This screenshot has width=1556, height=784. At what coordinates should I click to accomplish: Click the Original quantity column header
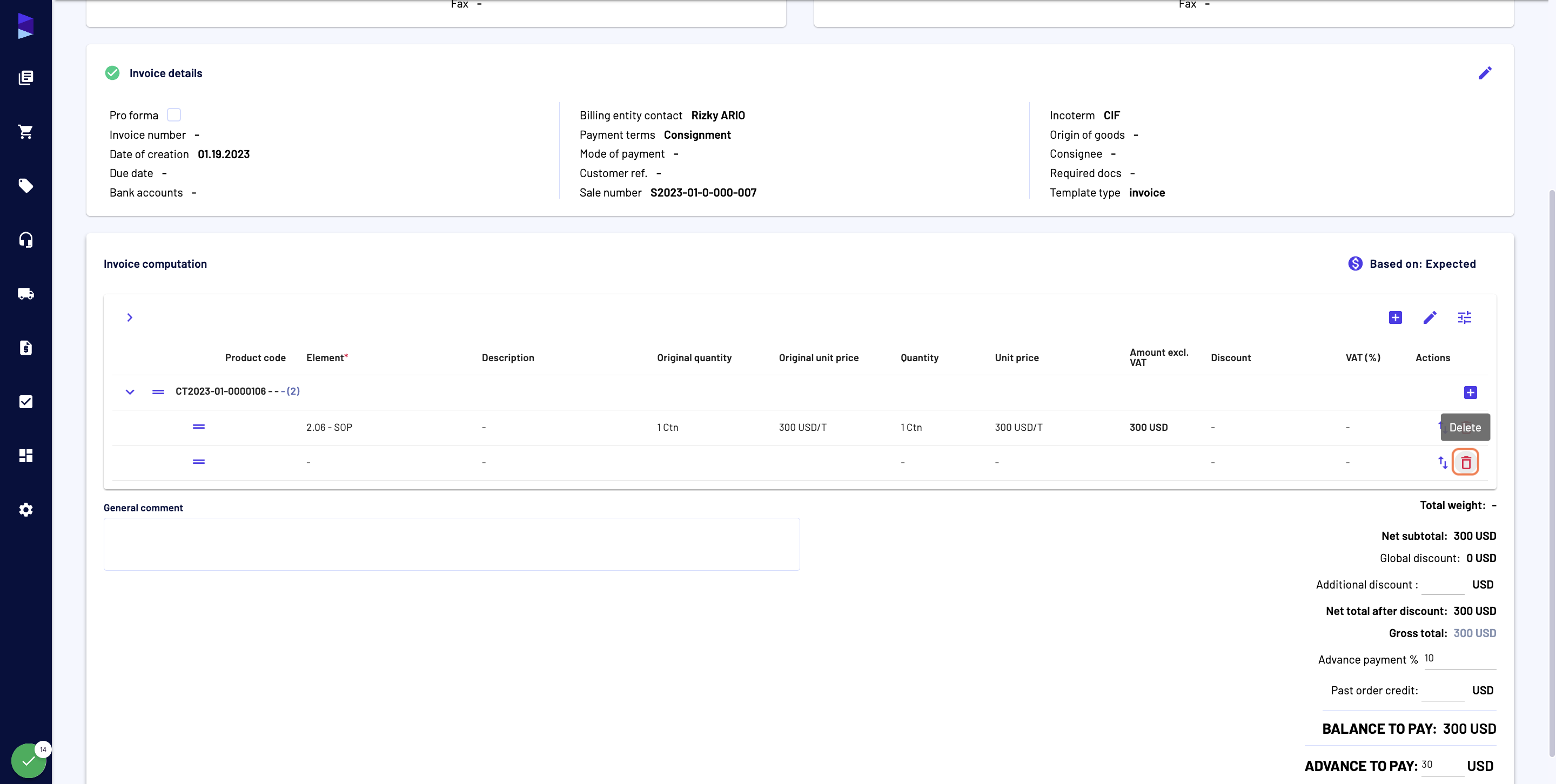[694, 358]
